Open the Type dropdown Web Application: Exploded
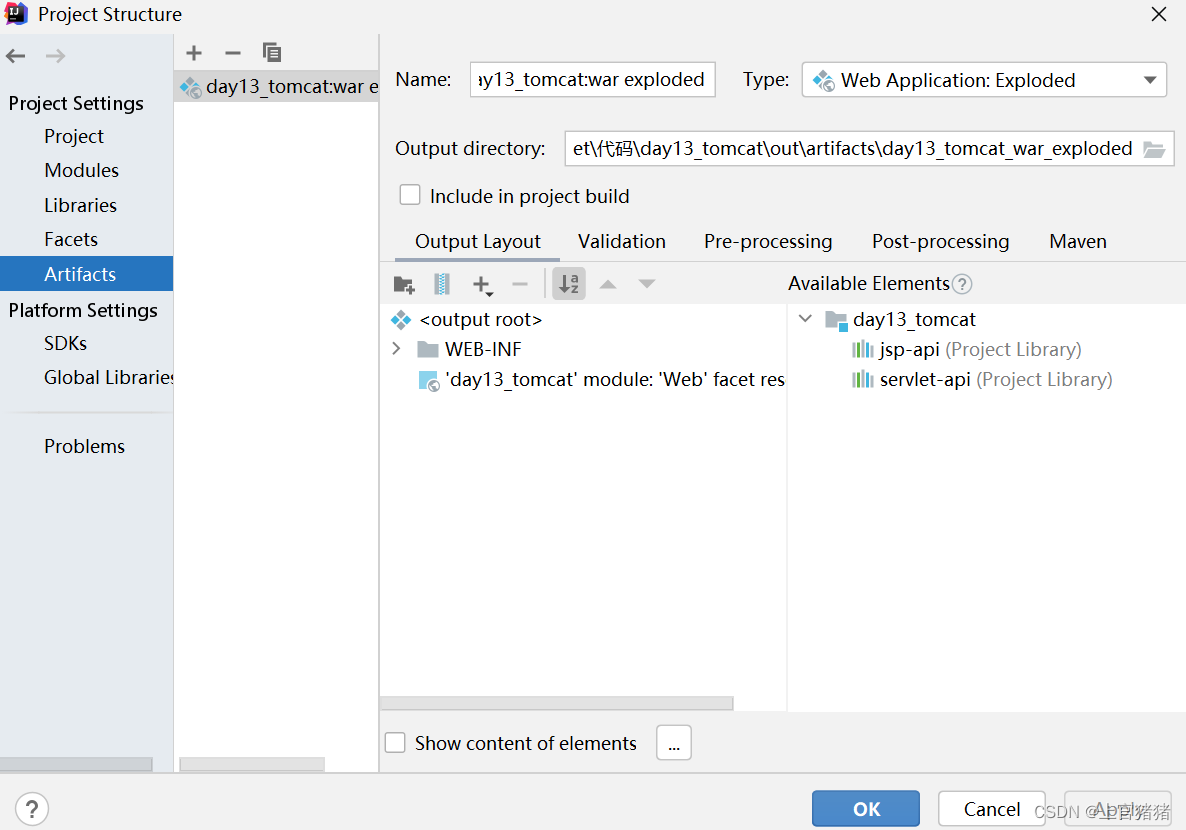 click(x=984, y=79)
